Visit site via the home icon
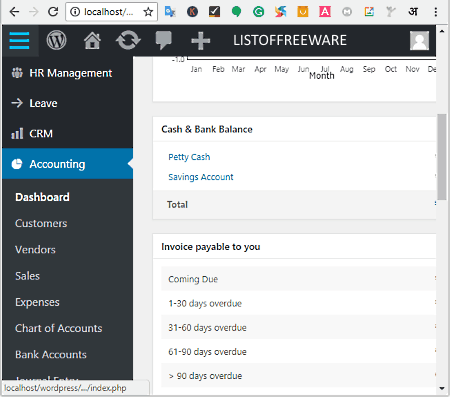This screenshot has height=397, width=450. click(92, 41)
